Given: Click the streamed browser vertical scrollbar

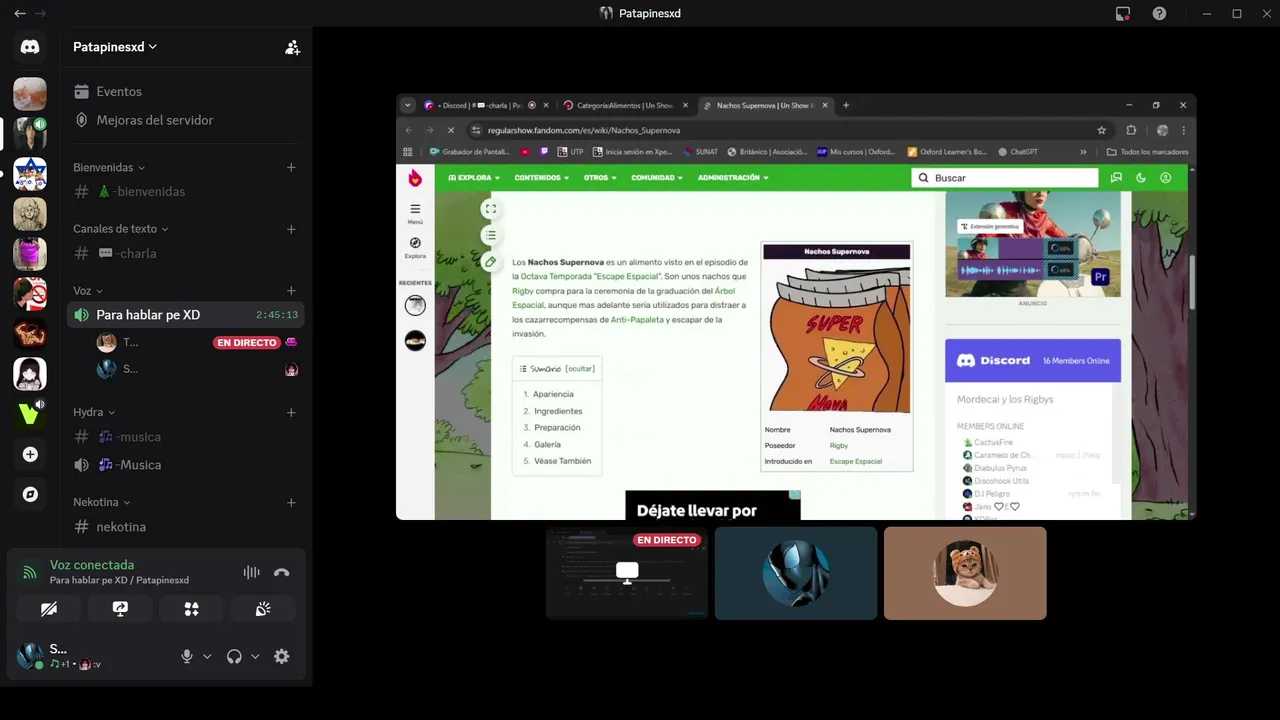Looking at the screenshot, I should click(x=1192, y=283).
